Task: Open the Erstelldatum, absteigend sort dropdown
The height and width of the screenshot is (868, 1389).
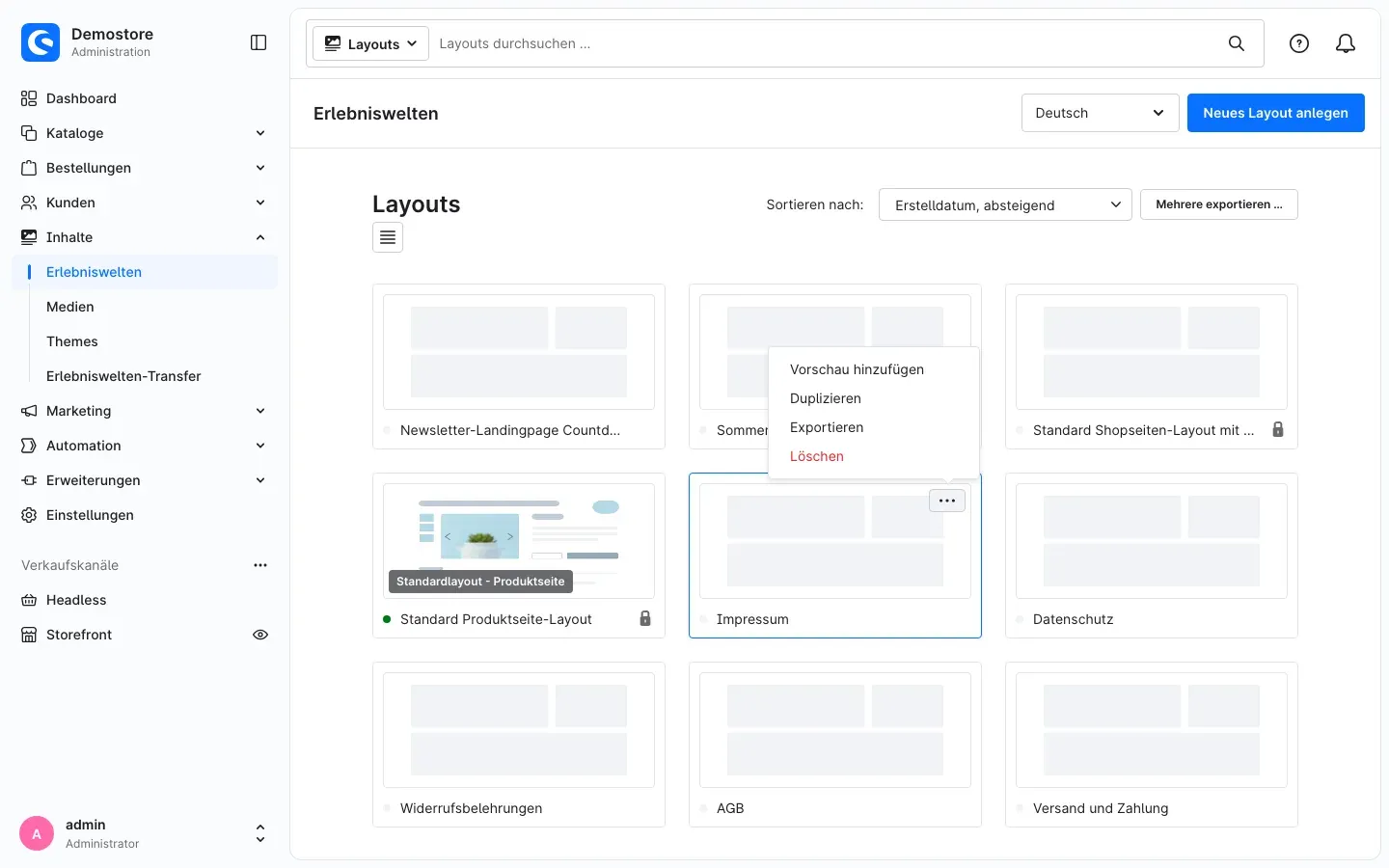Action: coord(1005,204)
